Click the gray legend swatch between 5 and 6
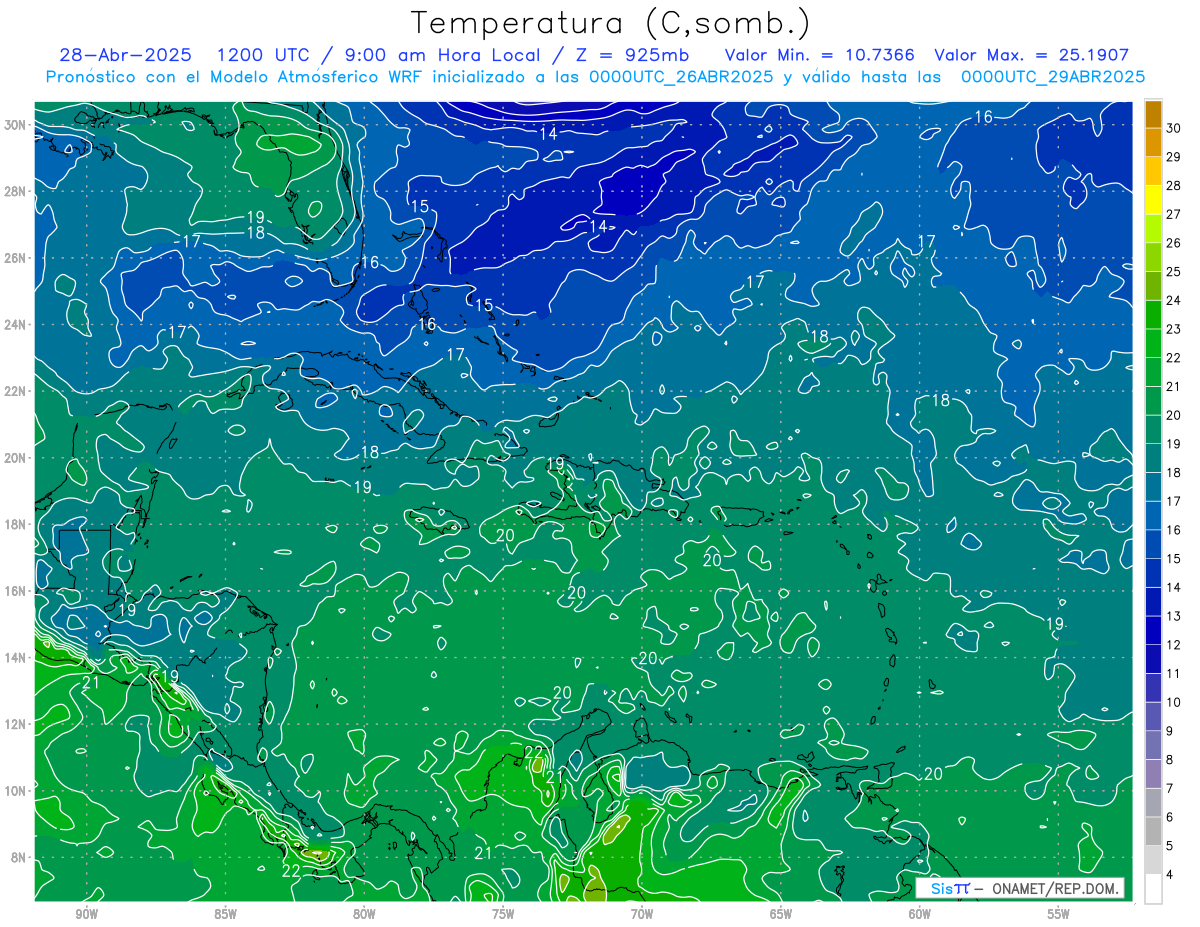 point(1153,832)
